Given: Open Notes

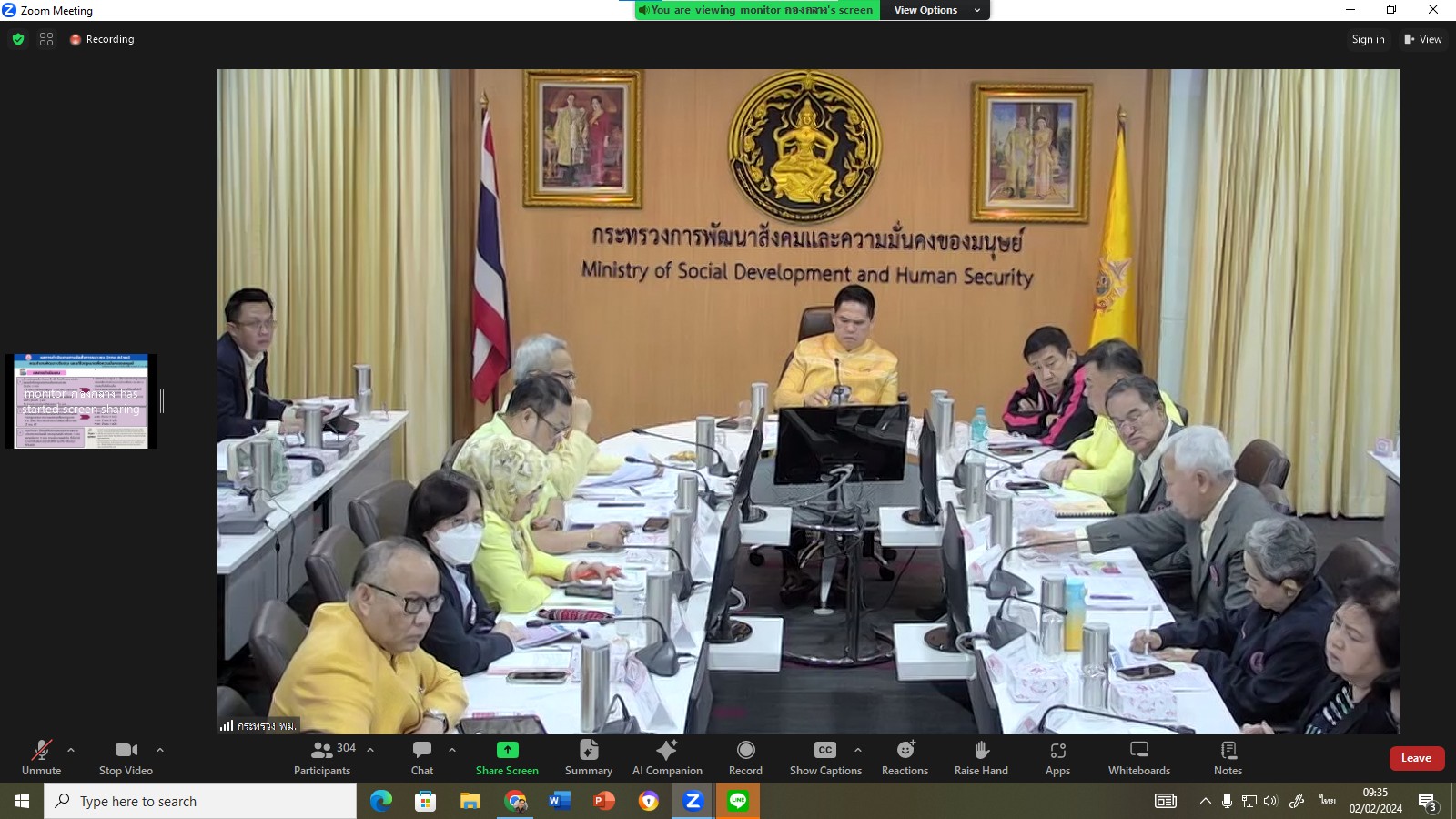Looking at the screenshot, I should pos(1228,758).
